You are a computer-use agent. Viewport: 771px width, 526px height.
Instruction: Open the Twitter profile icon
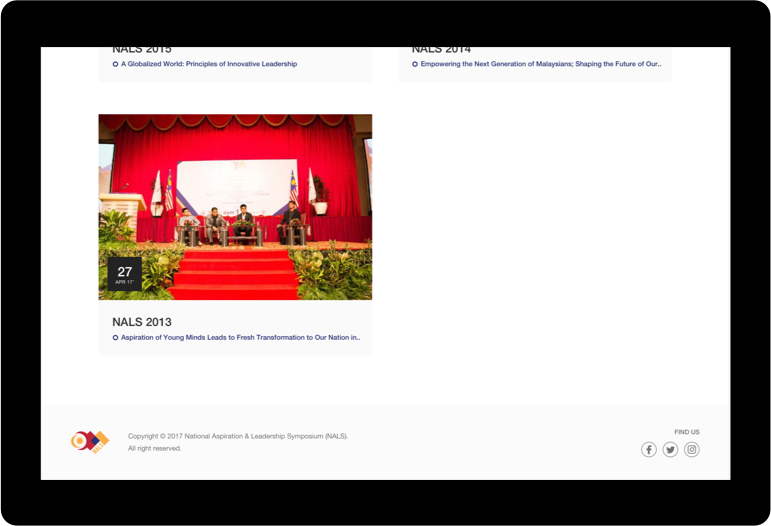(670, 449)
